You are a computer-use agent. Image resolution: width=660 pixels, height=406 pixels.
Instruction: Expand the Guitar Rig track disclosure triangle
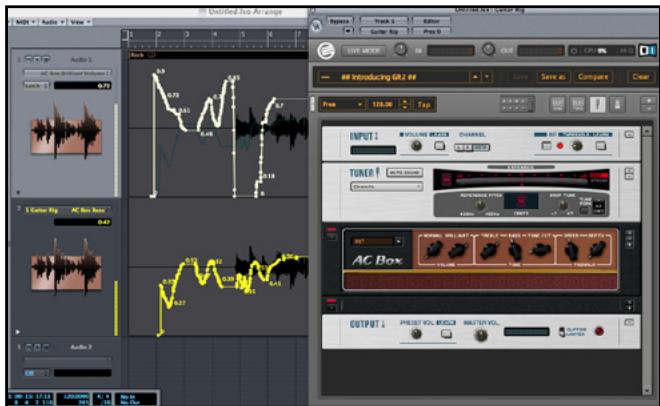click(18, 332)
